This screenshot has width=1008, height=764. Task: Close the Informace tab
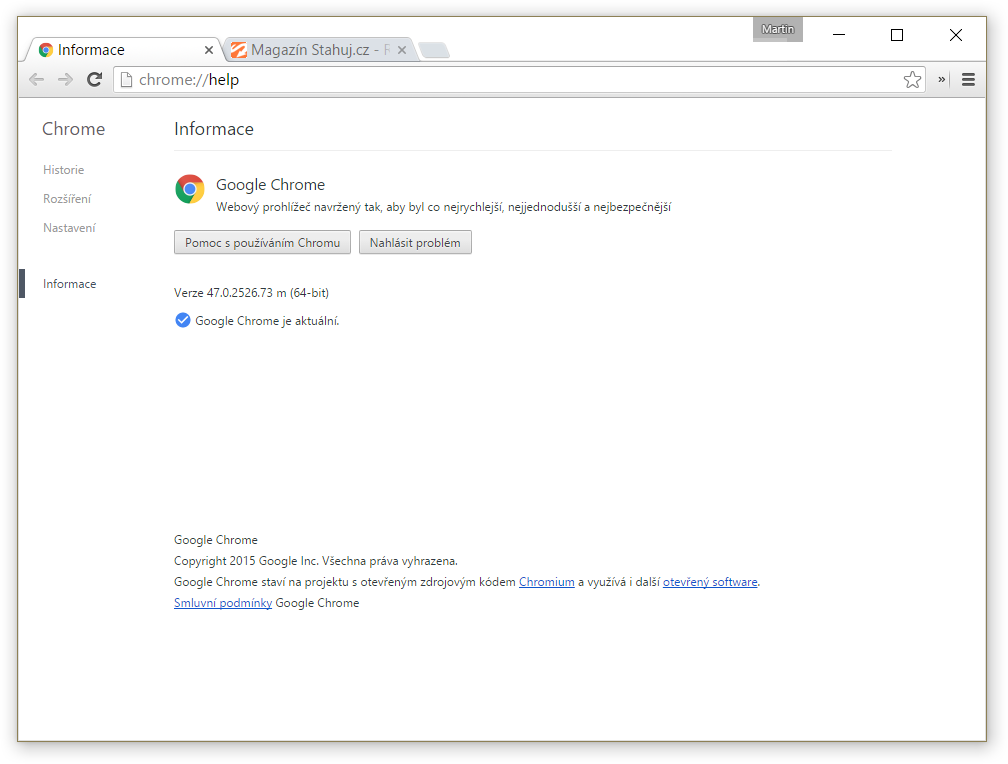coord(209,50)
